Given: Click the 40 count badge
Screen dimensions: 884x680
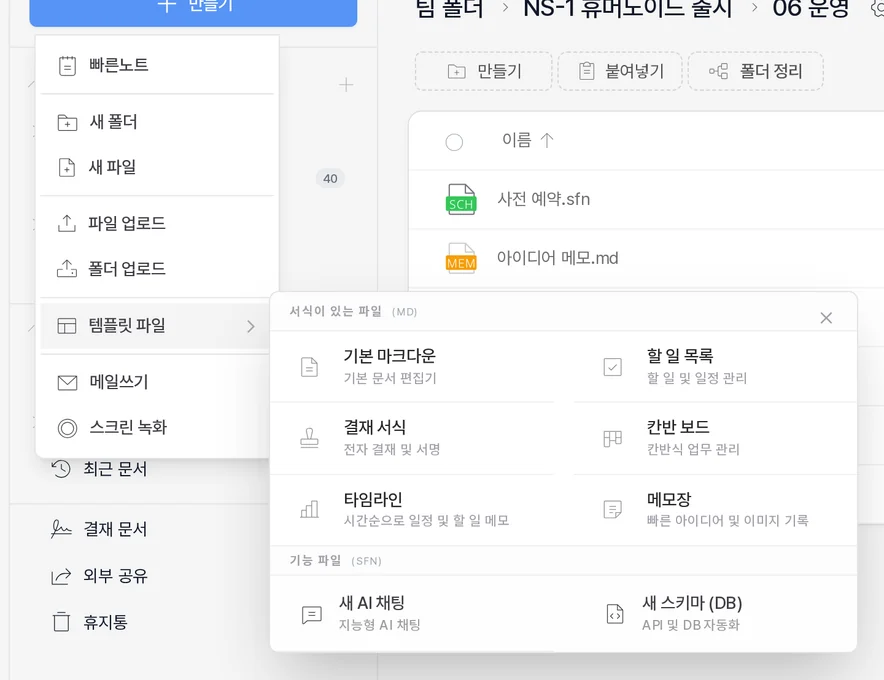Looking at the screenshot, I should point(330,179).
